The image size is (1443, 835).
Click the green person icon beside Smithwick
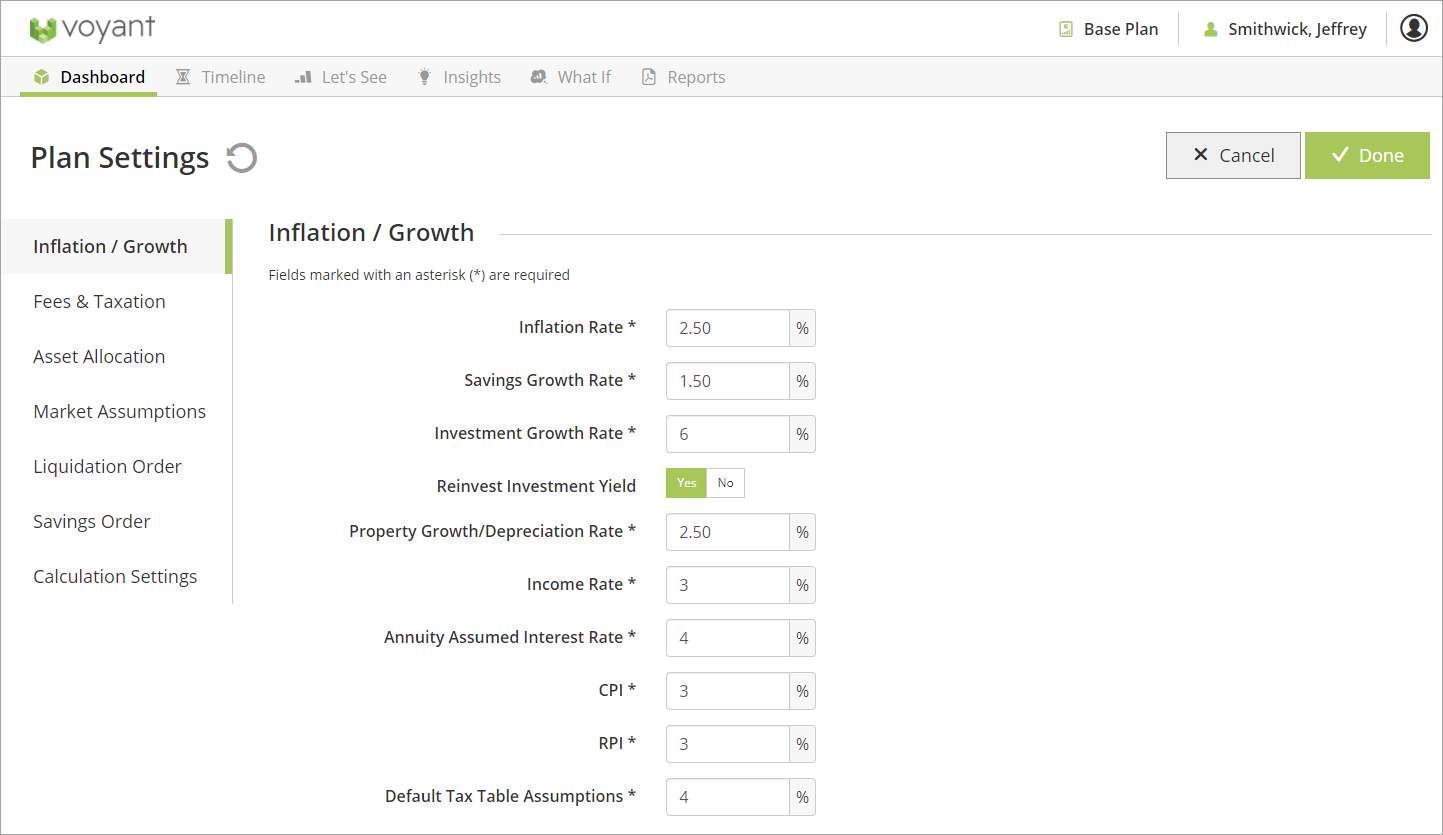coord(1211,29)
